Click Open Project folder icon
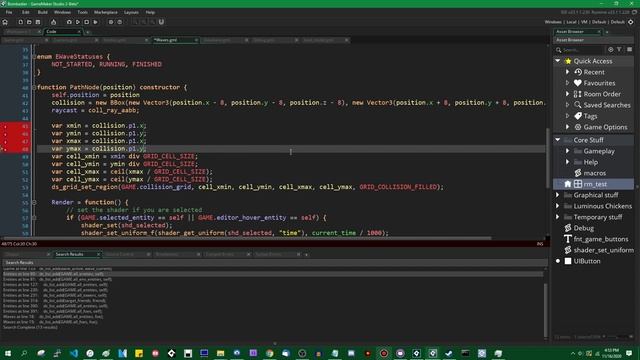The image size is (640, 360). pos(29,22)
